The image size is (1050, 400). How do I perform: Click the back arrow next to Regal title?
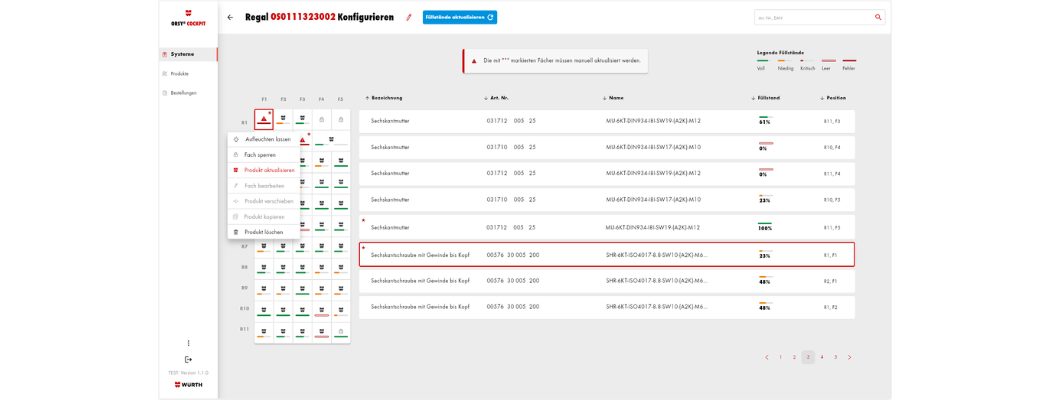[x=230, y=17]
